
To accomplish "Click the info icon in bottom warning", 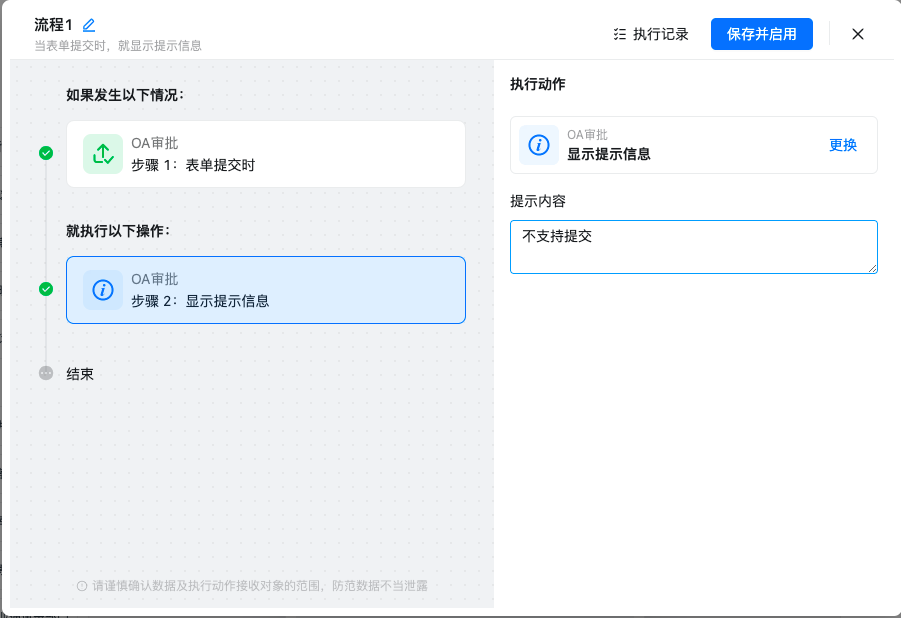I will (82, 586).
